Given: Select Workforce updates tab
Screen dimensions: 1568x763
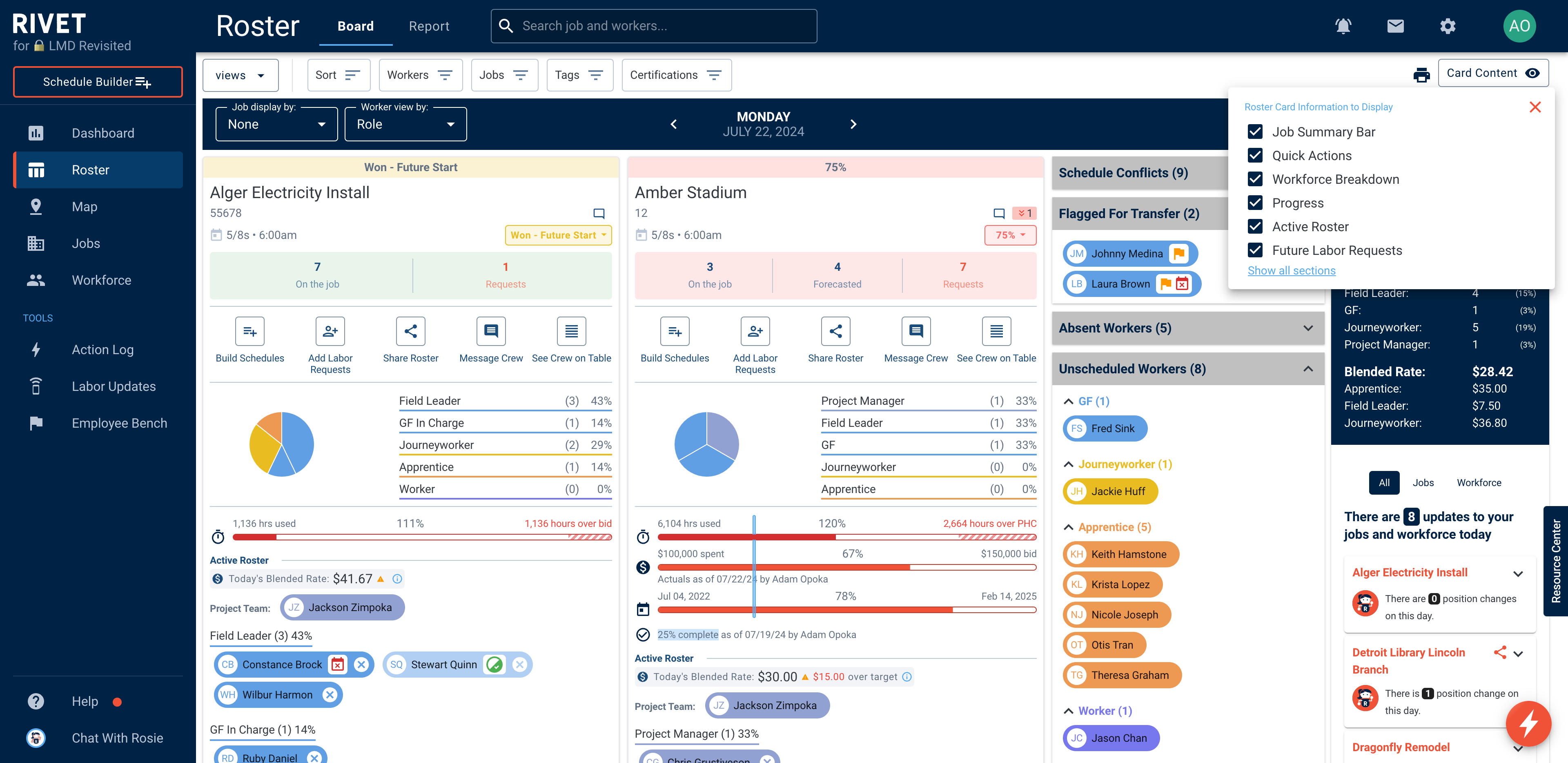Looking at the screenshot, I should 1479,482.
